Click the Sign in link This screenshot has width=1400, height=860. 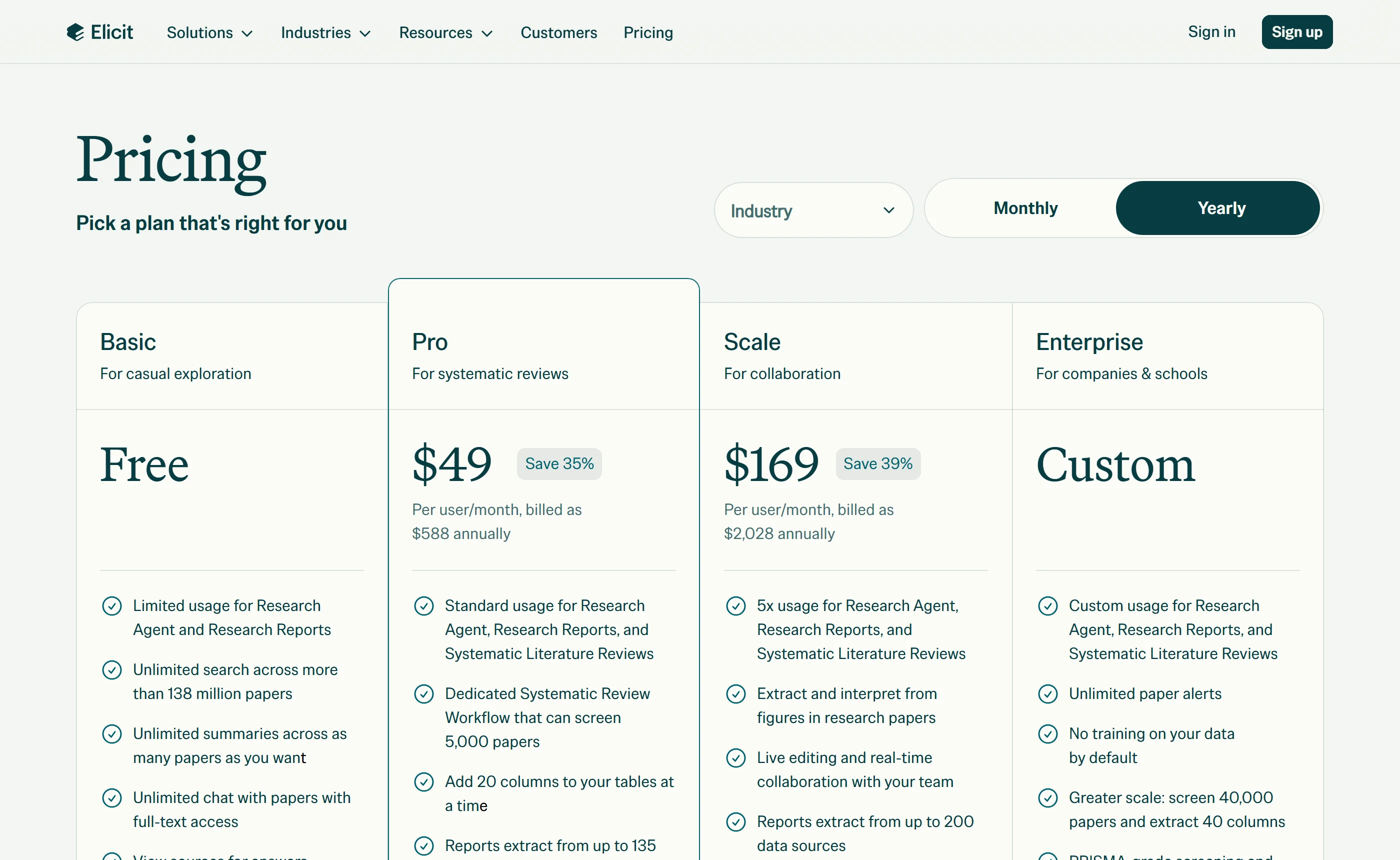pyautogui.click(x=1212, y=32)
